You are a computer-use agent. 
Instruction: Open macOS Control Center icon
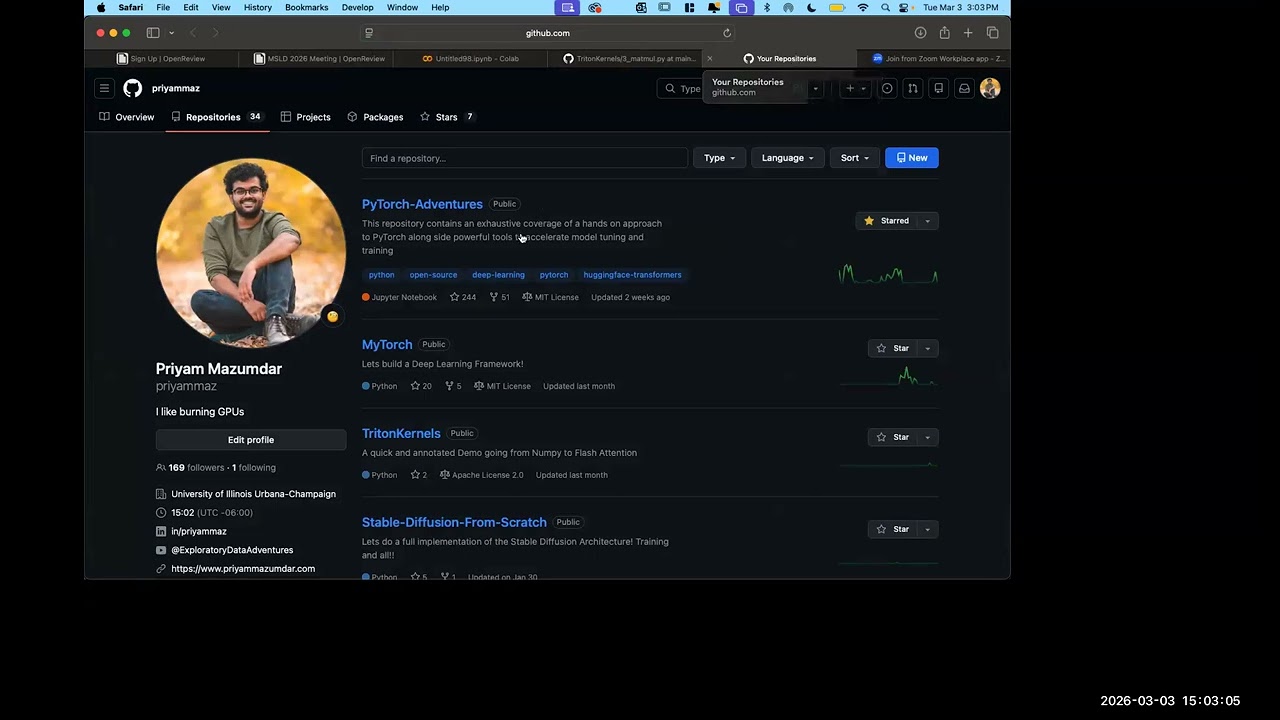[x=904, y=7]
